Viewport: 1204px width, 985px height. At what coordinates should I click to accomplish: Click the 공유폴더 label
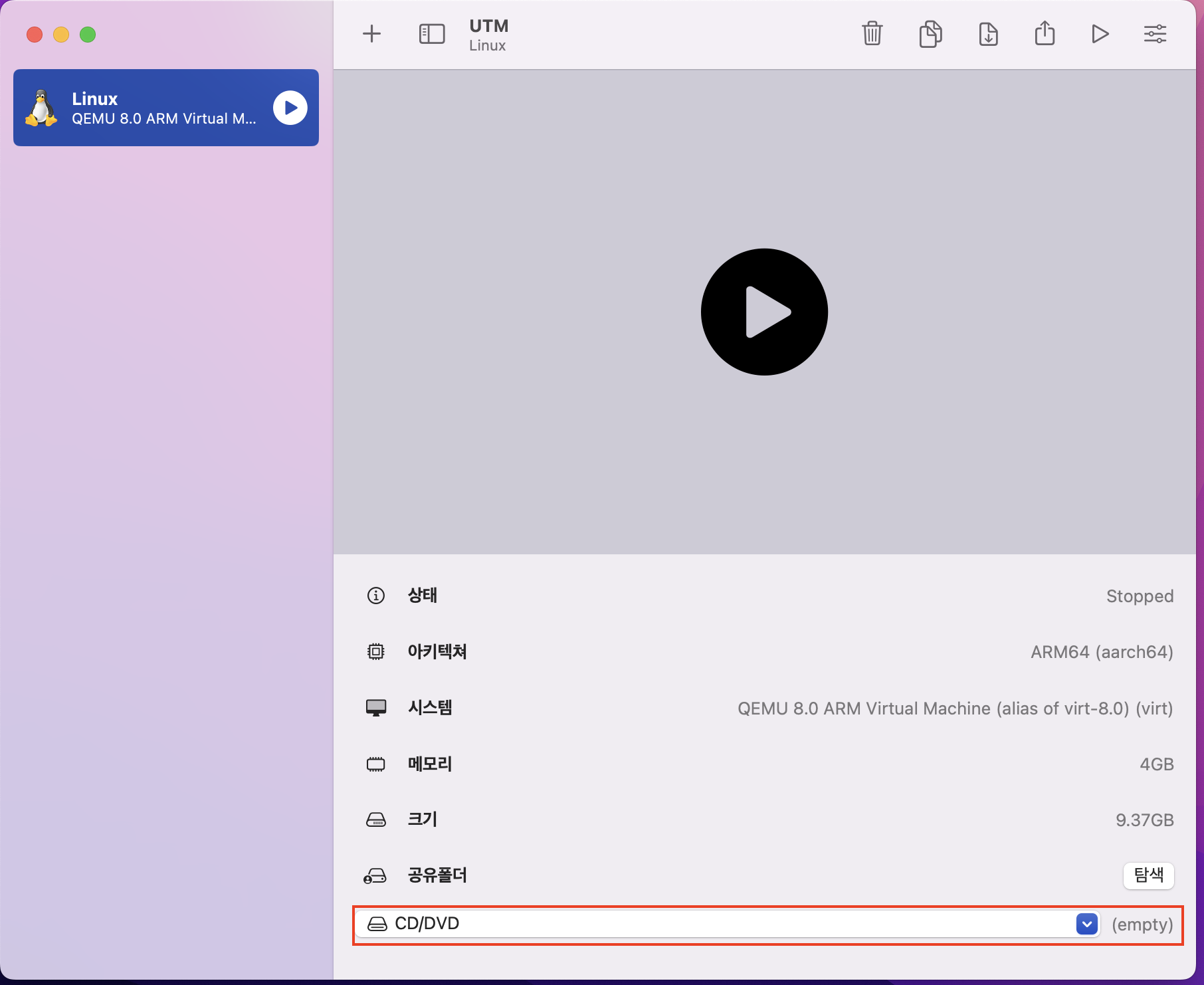(x=437, y=875)
